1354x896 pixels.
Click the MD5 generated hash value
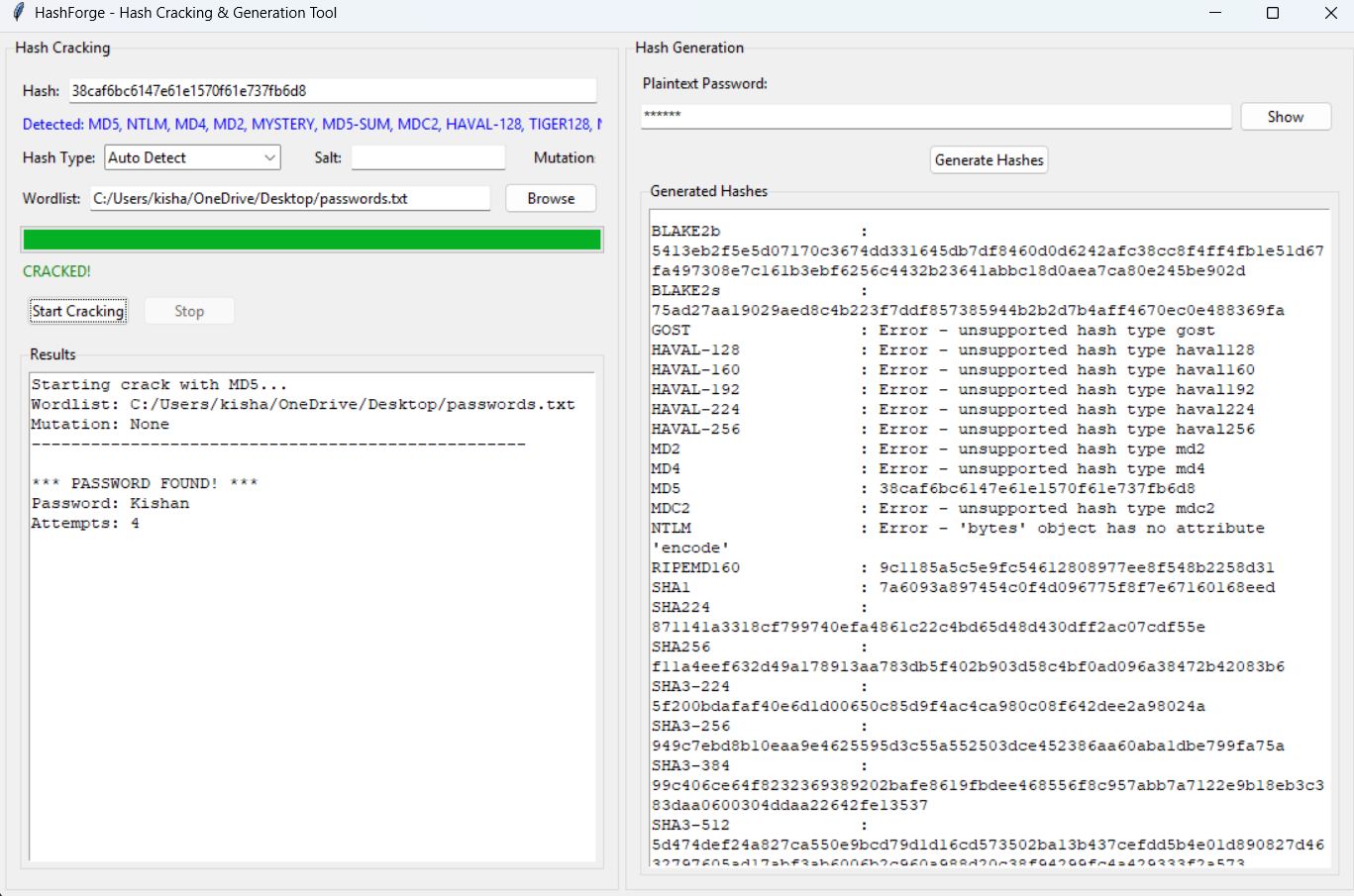[x=1037, y=488]
